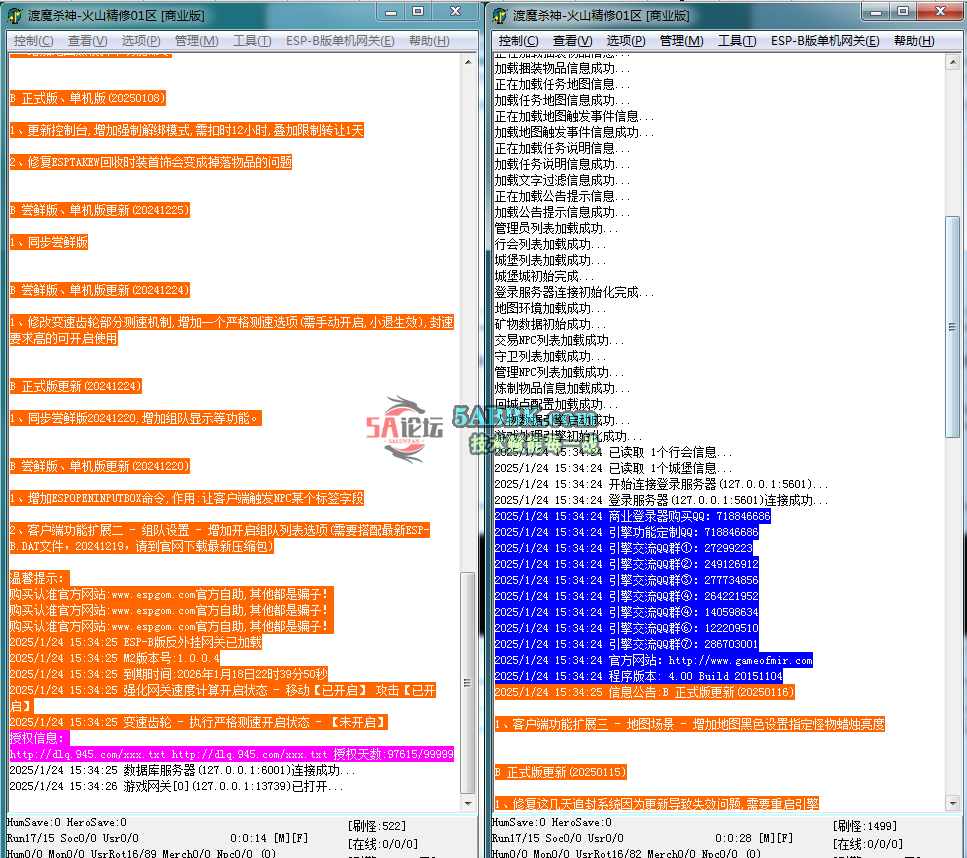The height and width of the screenshot is (858, 967).
Task: Click the B 尝鲜版、单机版更新(20241225) heading
Action: 99,210
